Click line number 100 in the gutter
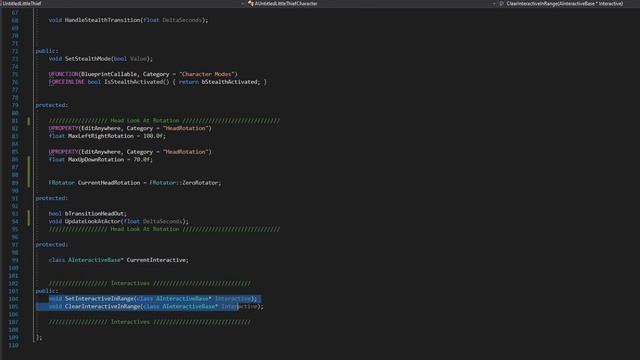The image size is (640, 360). 13,268
